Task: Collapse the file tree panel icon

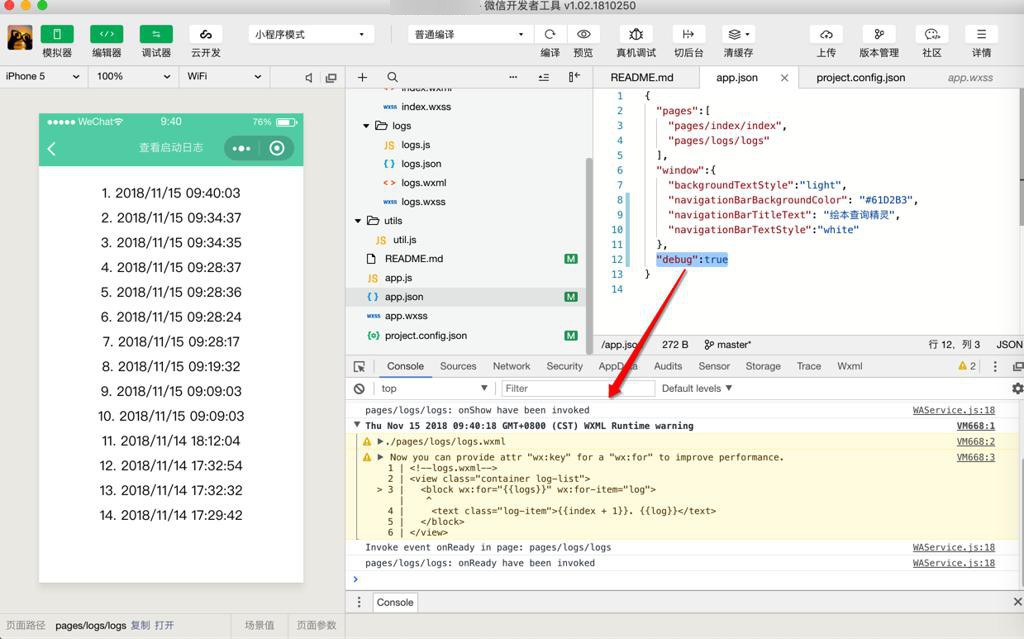Action: [574, 77]
